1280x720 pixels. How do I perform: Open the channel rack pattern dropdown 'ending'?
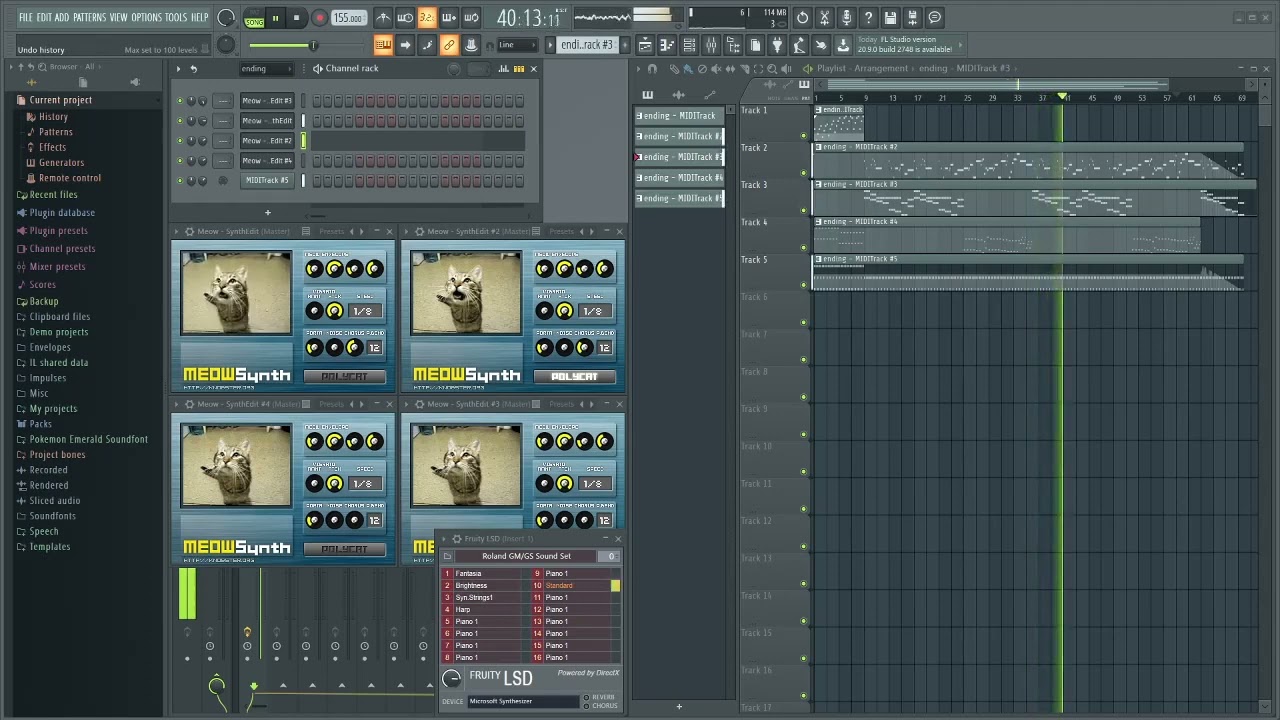265,69
